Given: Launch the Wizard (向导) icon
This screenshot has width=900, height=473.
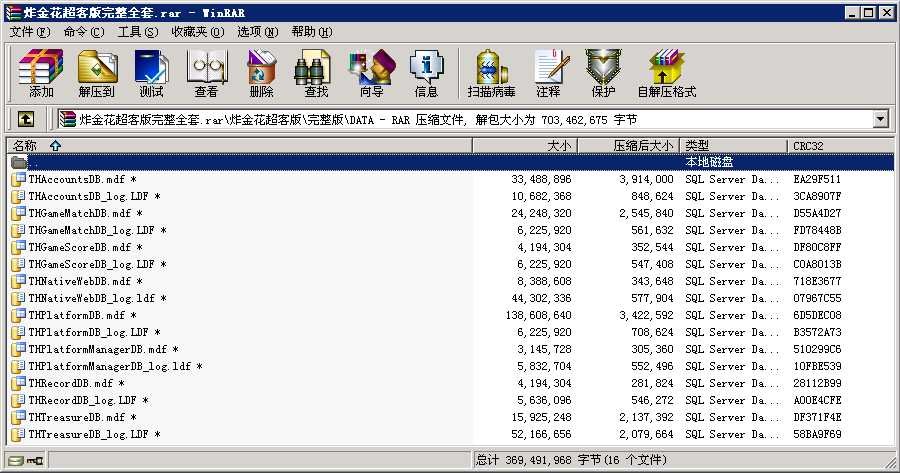Looking at the screenshot, I should click(371, 73).
